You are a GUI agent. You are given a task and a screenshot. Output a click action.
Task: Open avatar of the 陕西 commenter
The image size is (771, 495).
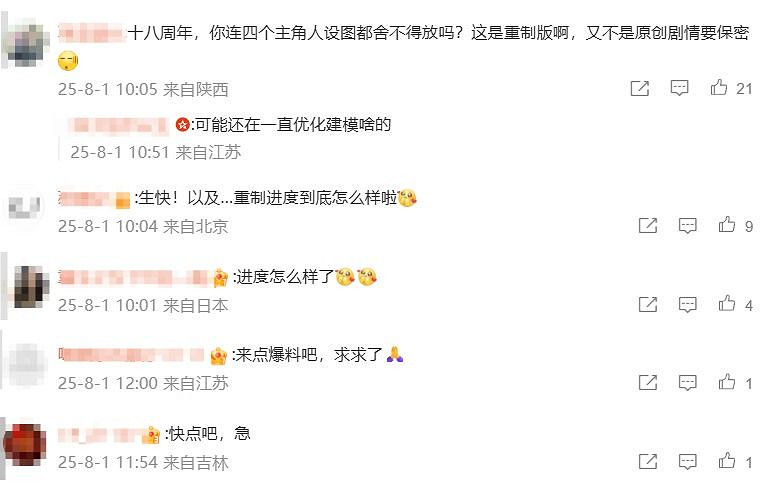click(26, 43)
